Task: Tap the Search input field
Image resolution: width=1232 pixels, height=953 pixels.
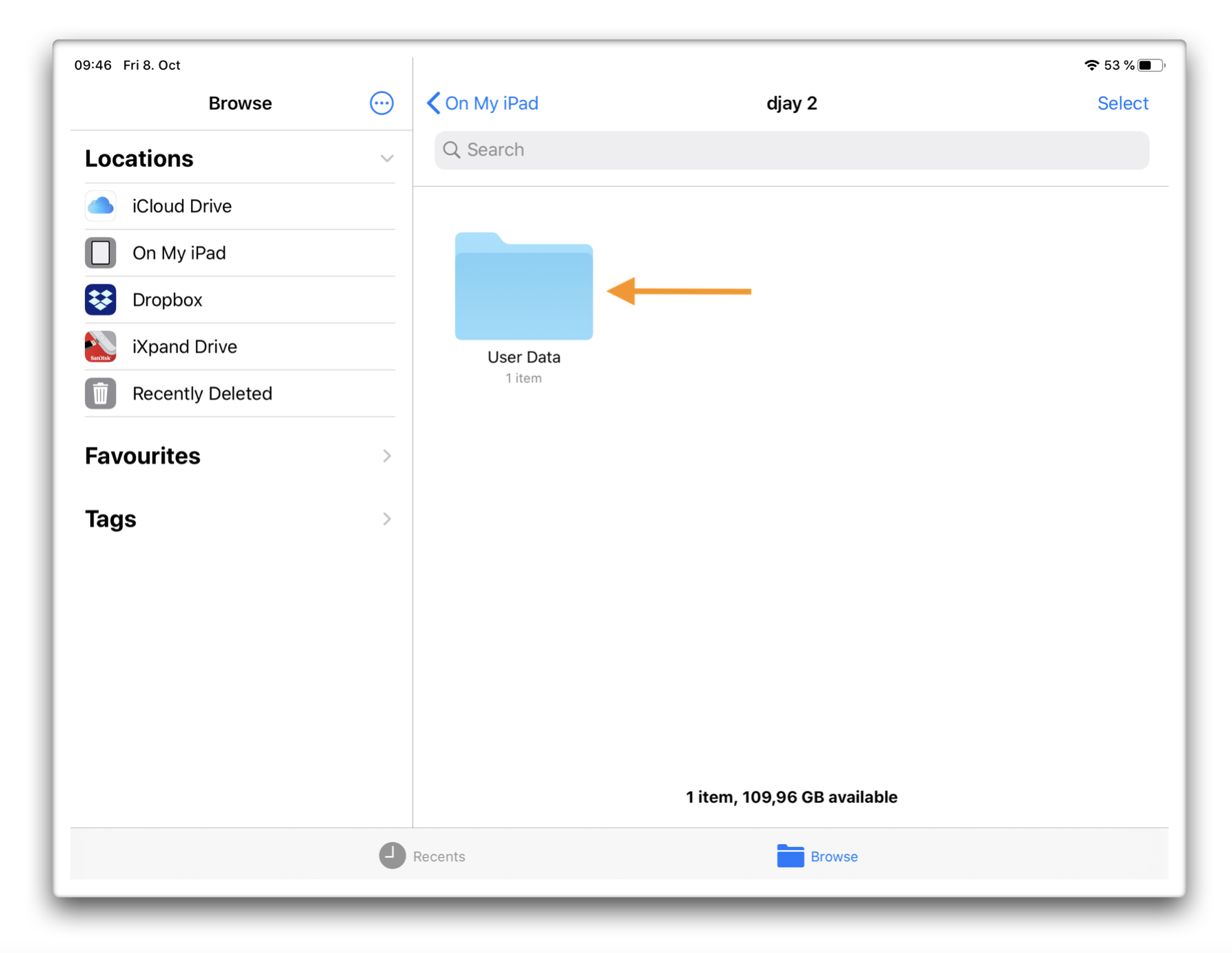Action: tap(690, 150)
